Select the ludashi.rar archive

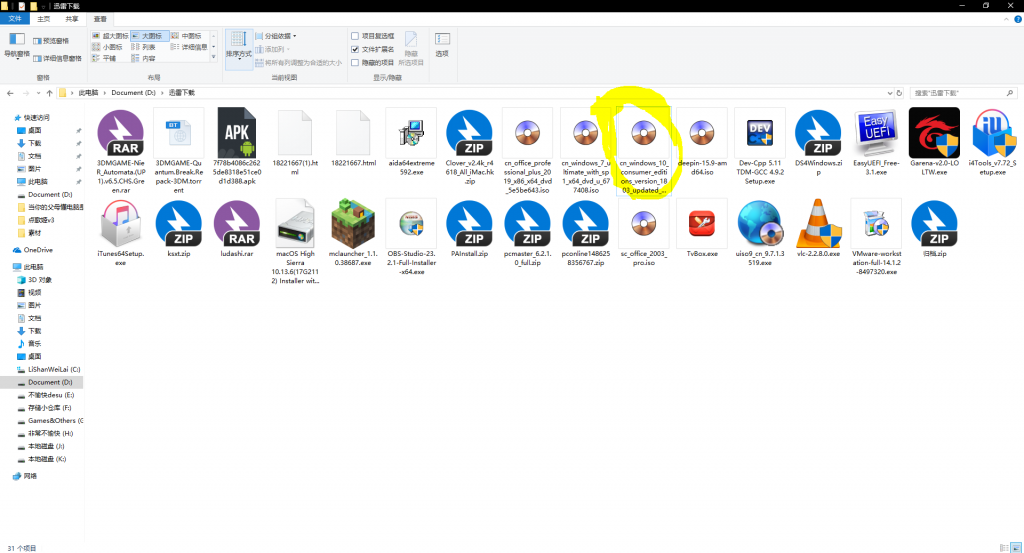[x=236, y=229]
